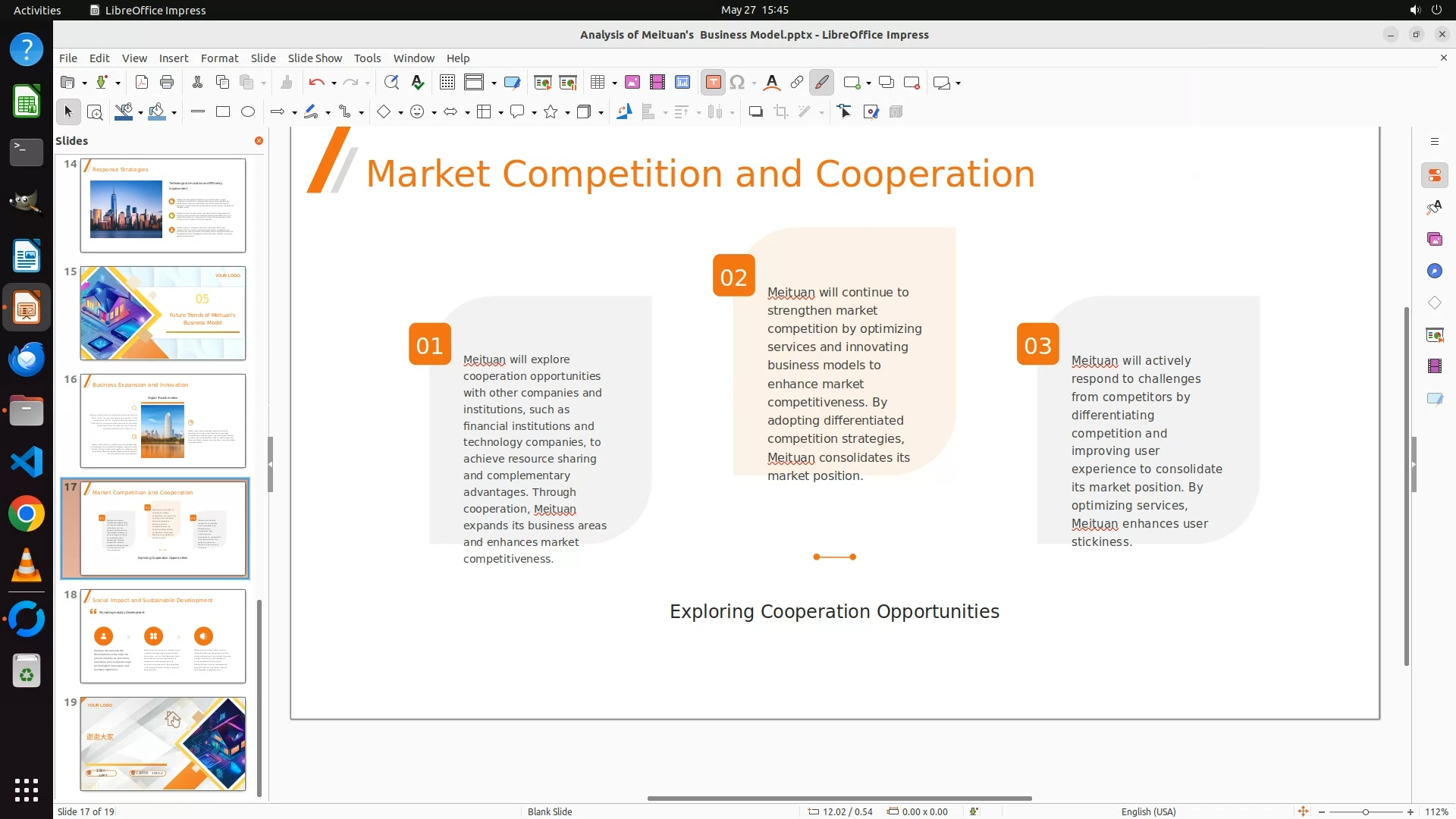Click the Print icon in toolbar
The image size is (1456, 819).
(167, 83)
